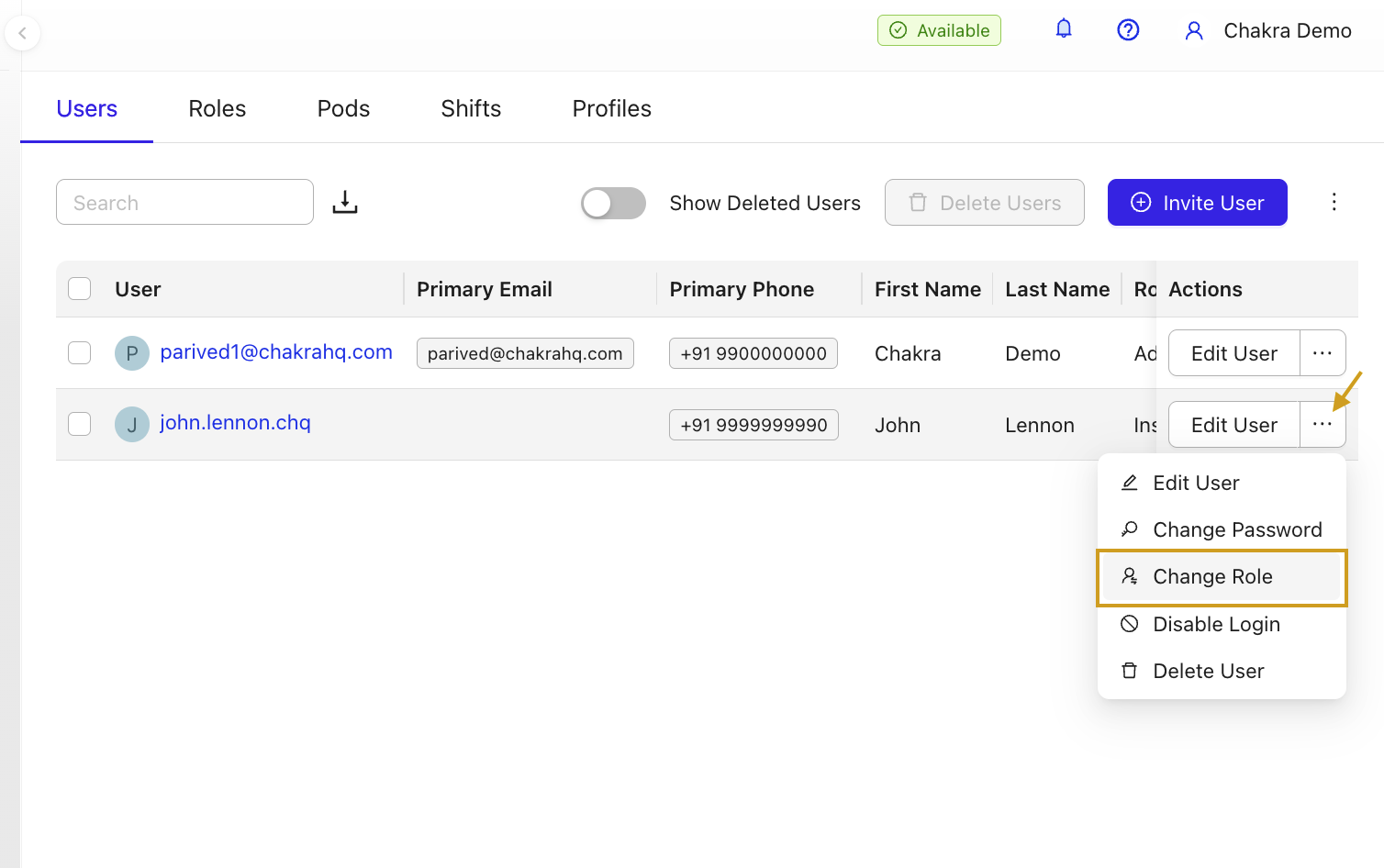The height and width of the screenshot is (868, 1384).
Task: Check the select-all checkbox in header
Action: tap(80, 289)
